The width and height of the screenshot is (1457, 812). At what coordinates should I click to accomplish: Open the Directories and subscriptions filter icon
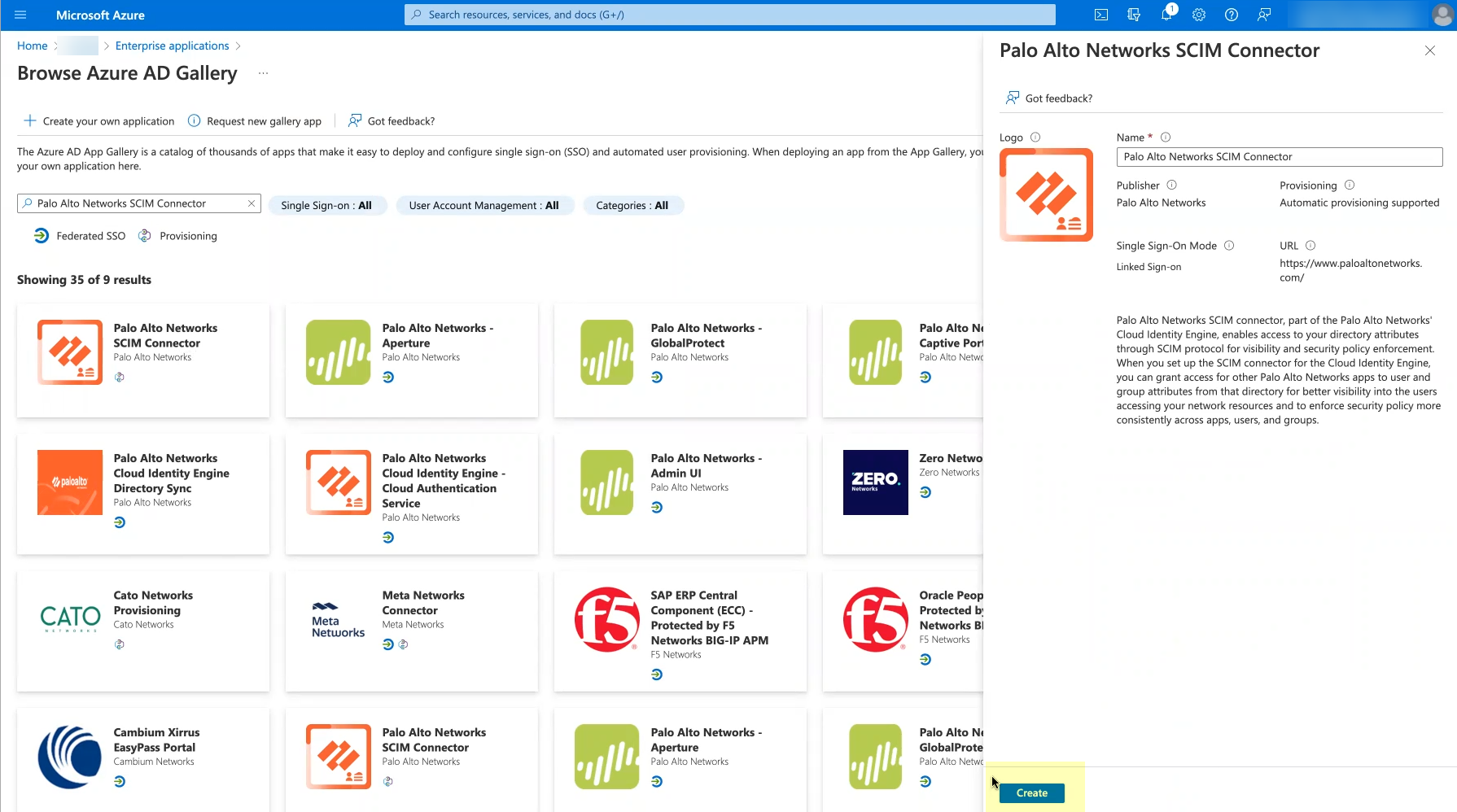(x=1134, y=15)
